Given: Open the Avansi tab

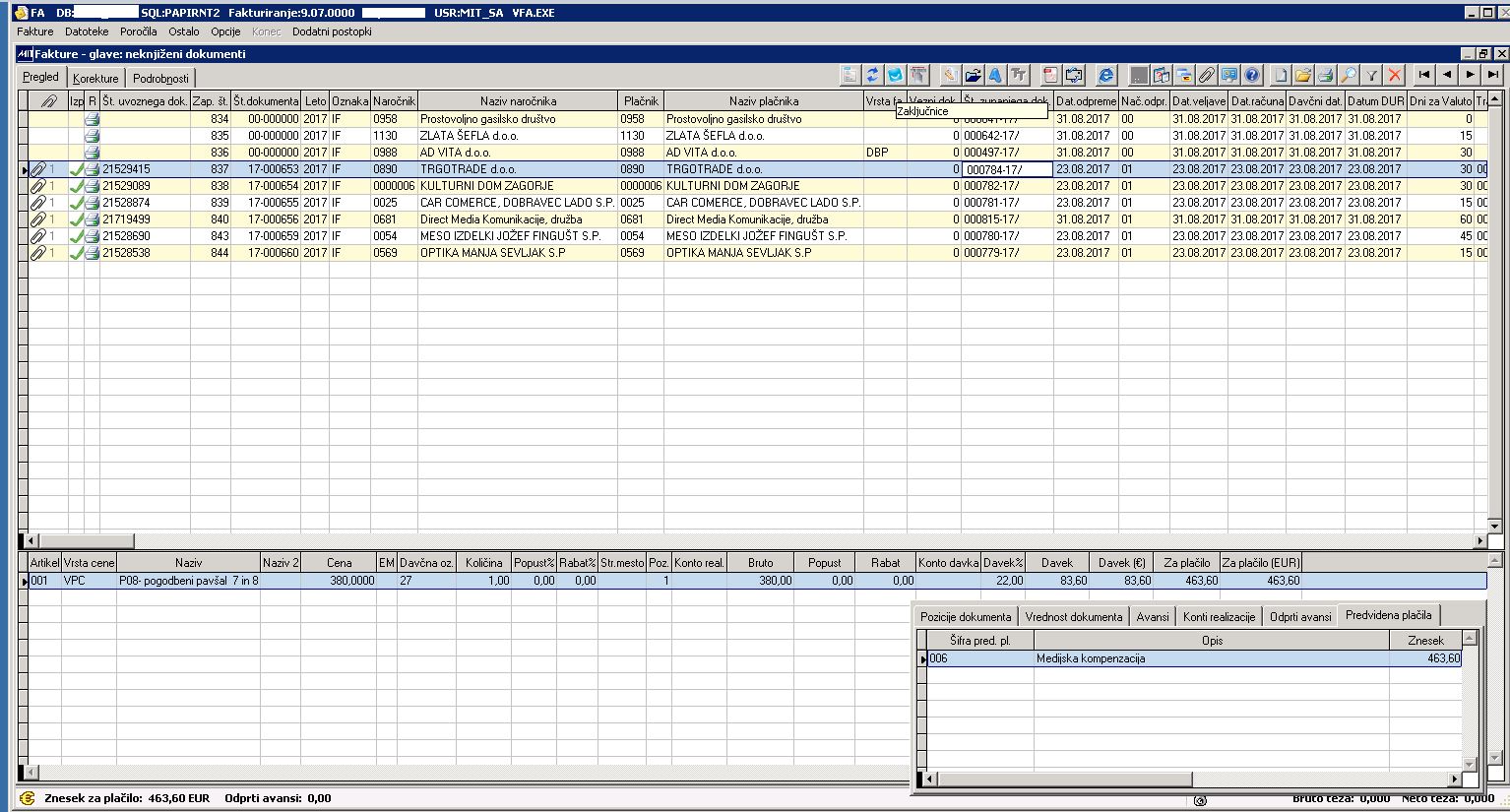Looking at the screenshot, I should [1153, 614].
